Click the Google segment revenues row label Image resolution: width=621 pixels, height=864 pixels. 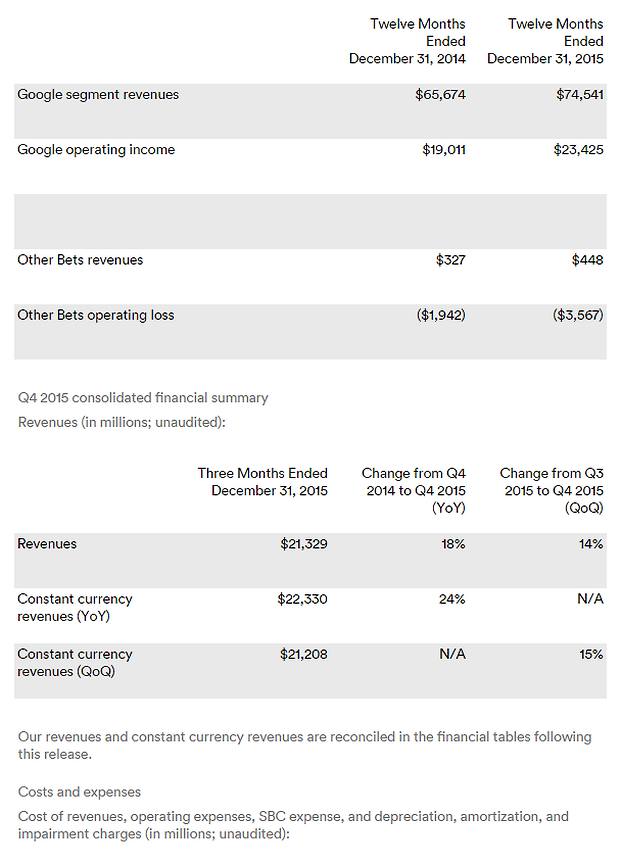click(98, 95)
